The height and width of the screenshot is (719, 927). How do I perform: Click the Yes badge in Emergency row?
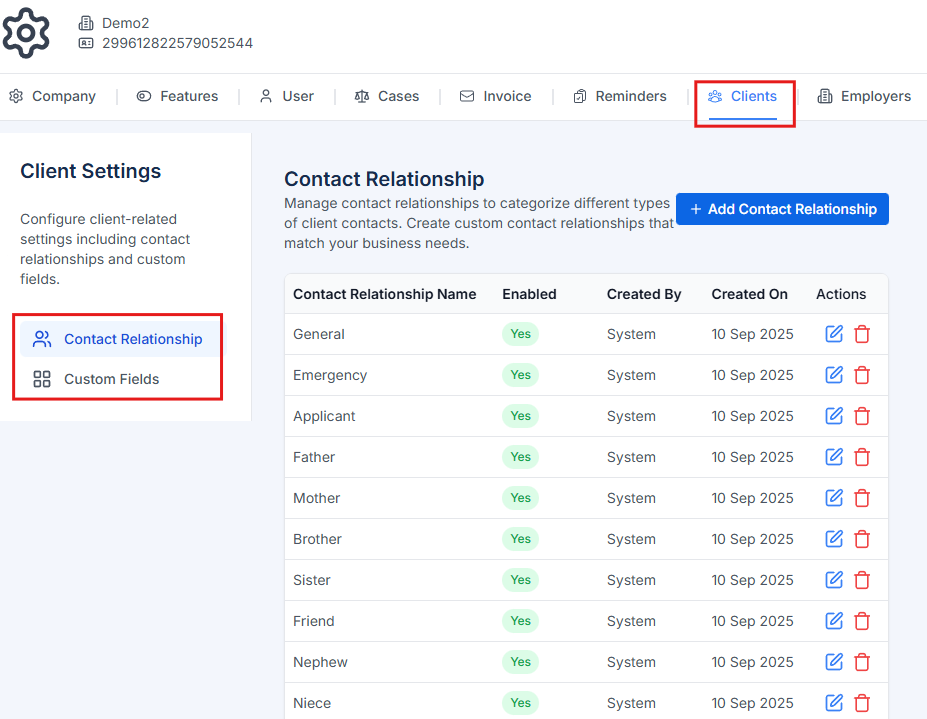coord(520,375)
